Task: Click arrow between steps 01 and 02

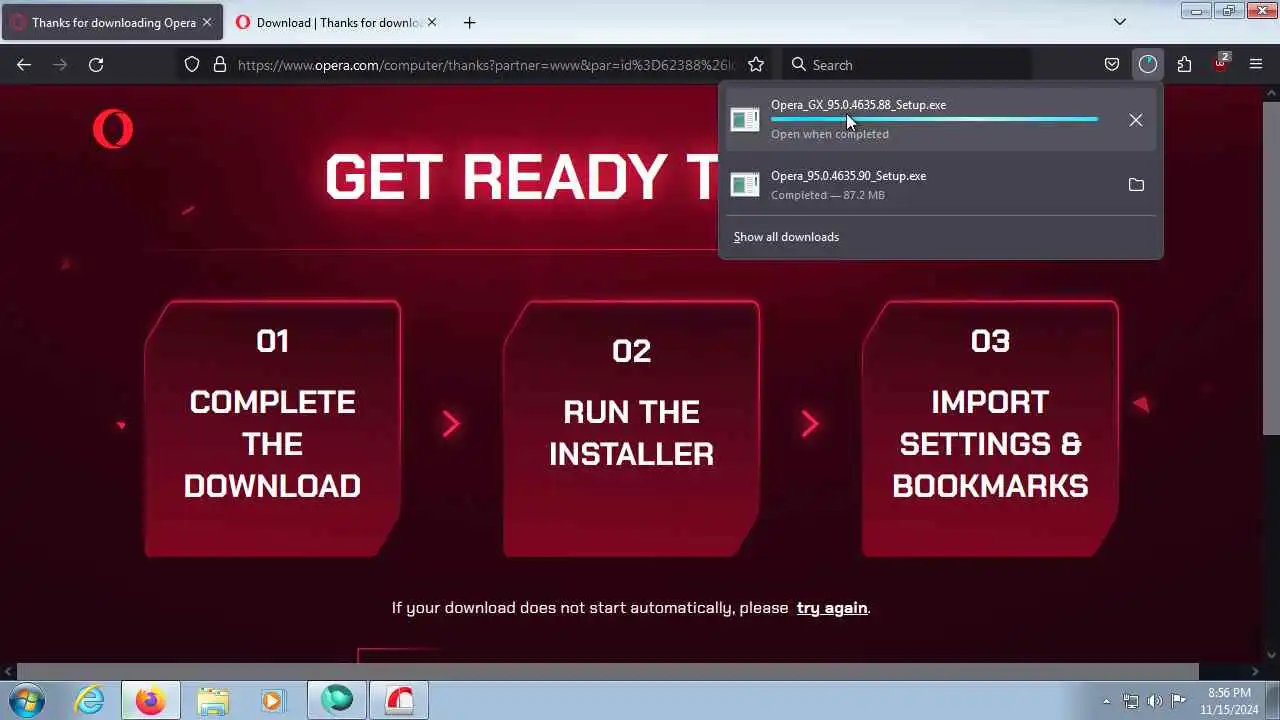Action: tap(451, 424)
